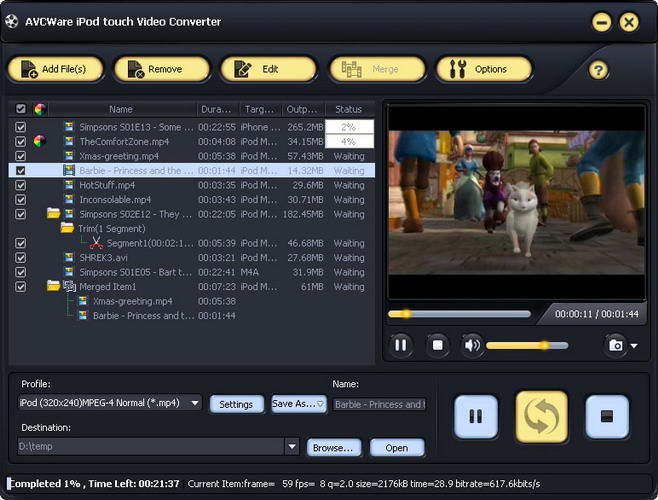Screen dimensions: 658x500
Task: Uncheck SHREK3.avi checkbox
Action: click(21, 257)
